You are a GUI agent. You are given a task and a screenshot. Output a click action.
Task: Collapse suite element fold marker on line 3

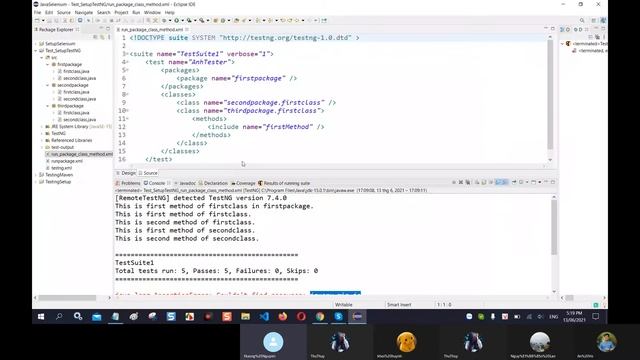127,54
